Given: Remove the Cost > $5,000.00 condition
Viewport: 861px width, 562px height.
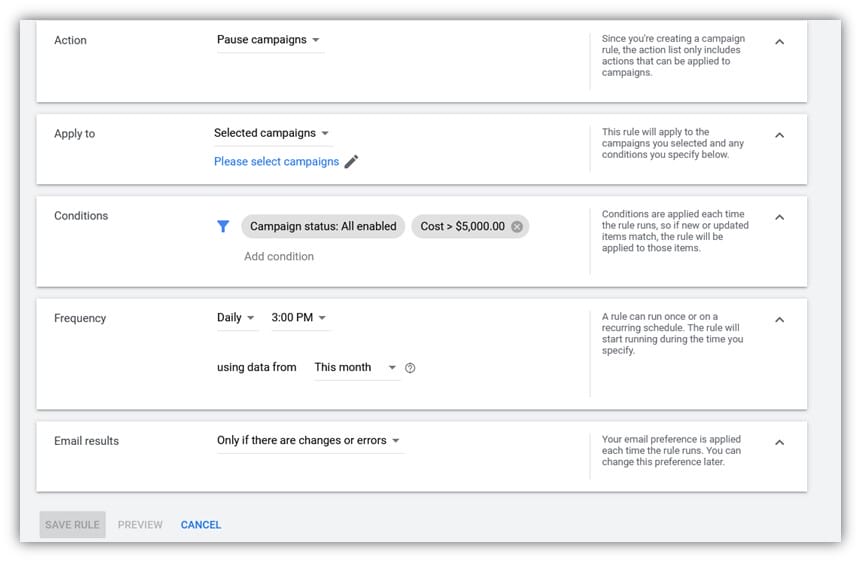Looking at the screenshot, I should [517, 227].
